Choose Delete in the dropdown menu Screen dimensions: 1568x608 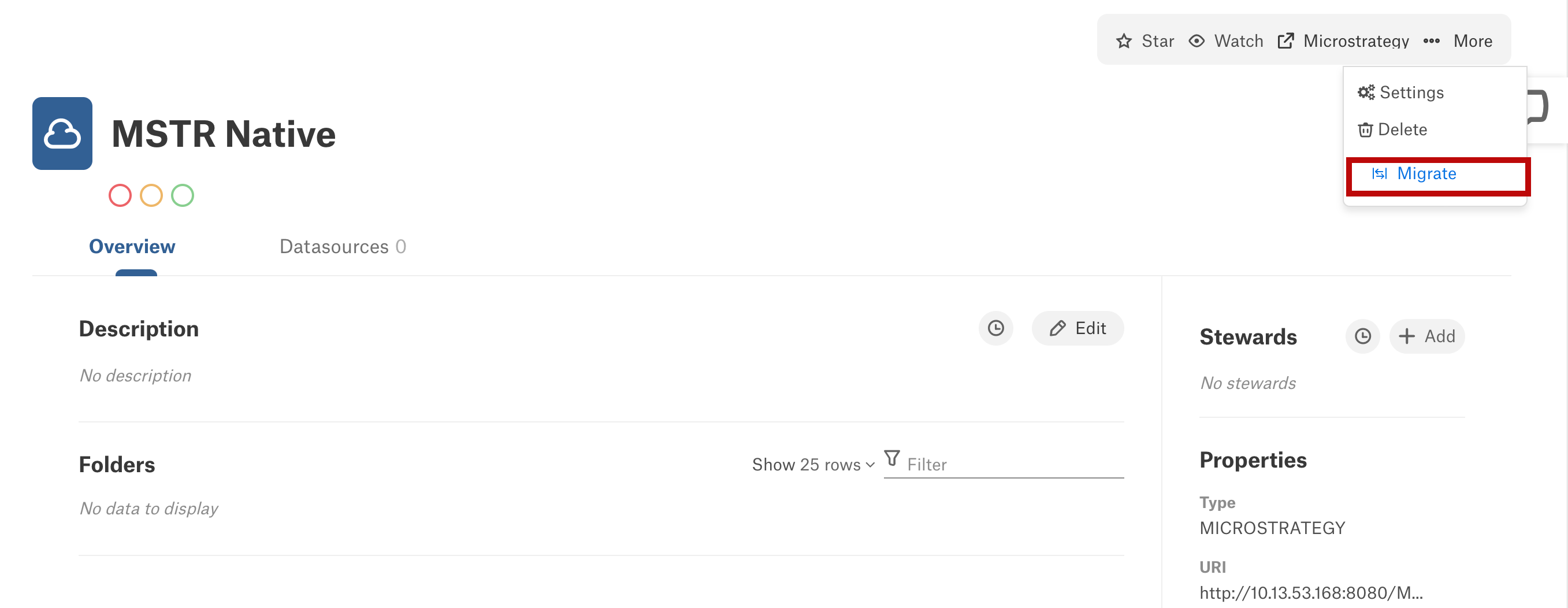(1393, 129)
